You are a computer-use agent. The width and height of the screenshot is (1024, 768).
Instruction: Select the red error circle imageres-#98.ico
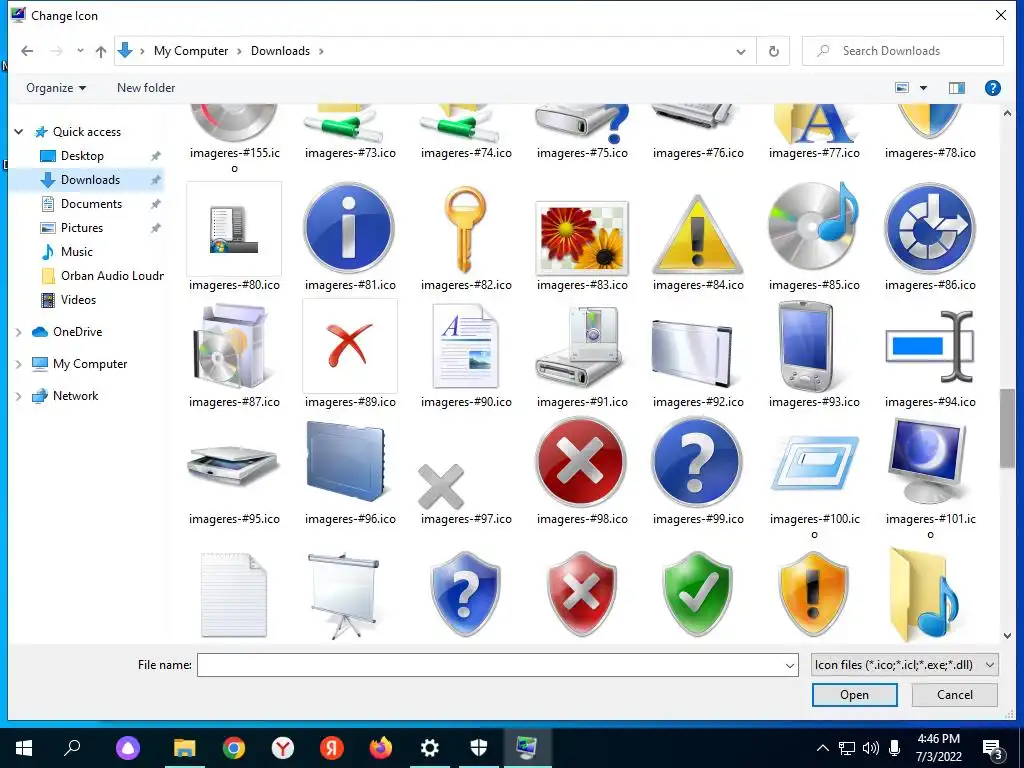click(581, 462)
